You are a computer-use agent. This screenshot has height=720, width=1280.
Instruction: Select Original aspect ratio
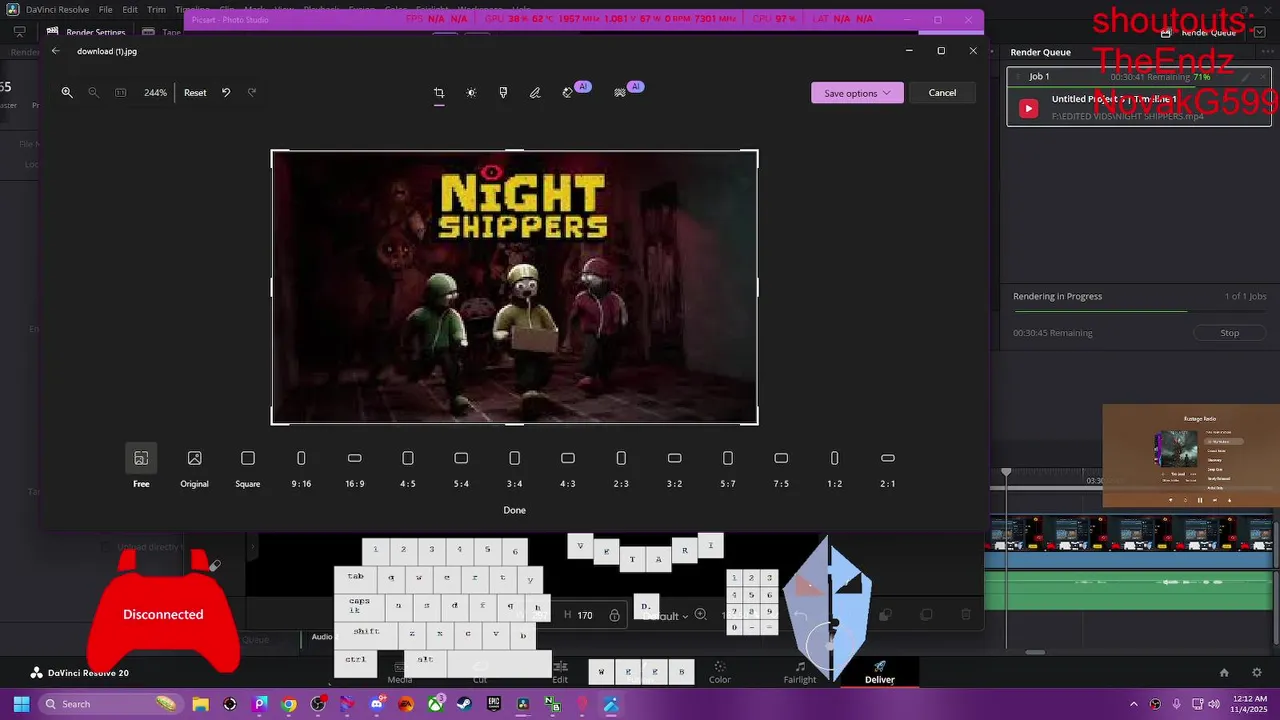[x=194, y=467]
